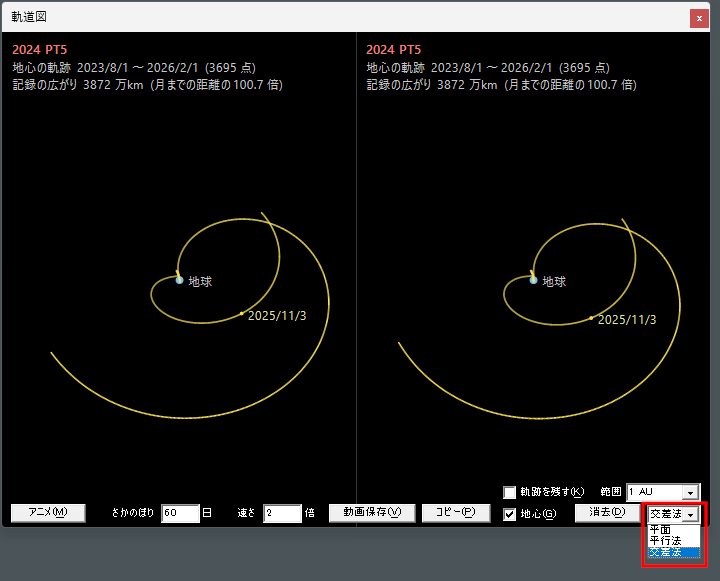Click the アニメ(M) animation button
Screen dimensions: 720x581
pos(48,513)
